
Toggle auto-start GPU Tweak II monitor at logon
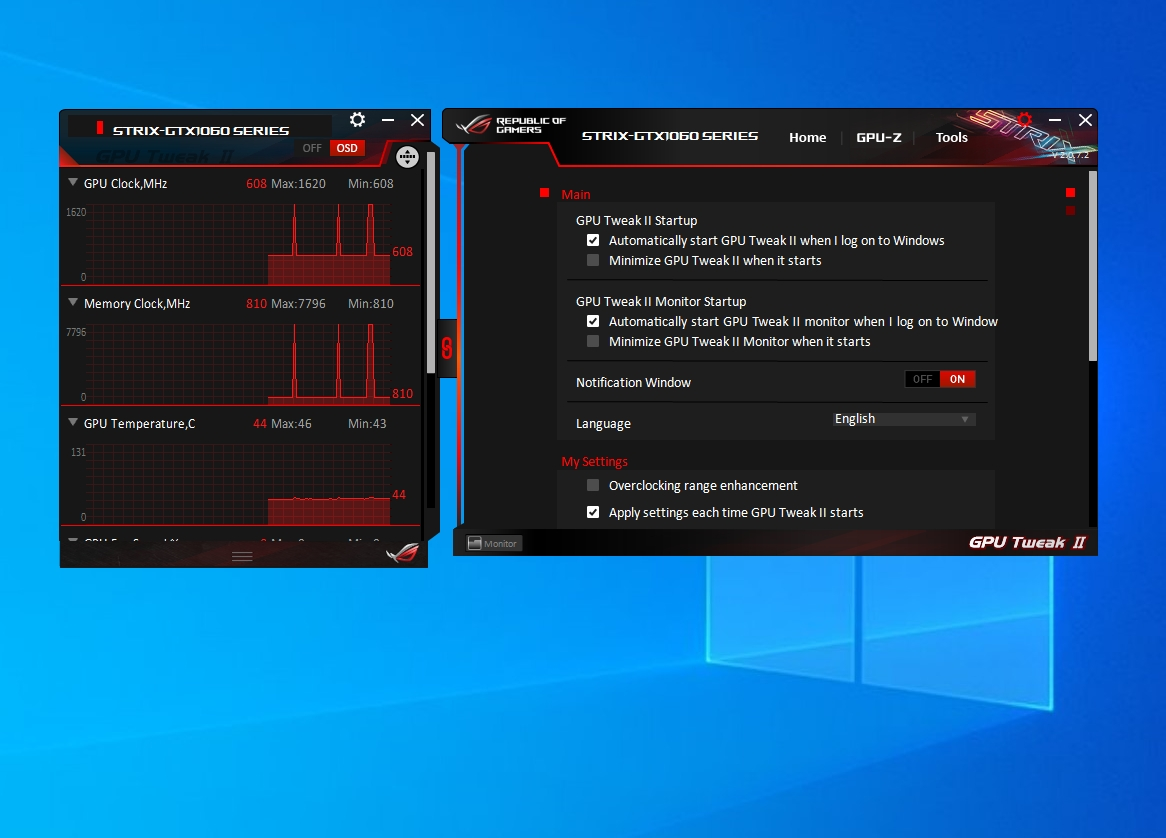point(593,321)
